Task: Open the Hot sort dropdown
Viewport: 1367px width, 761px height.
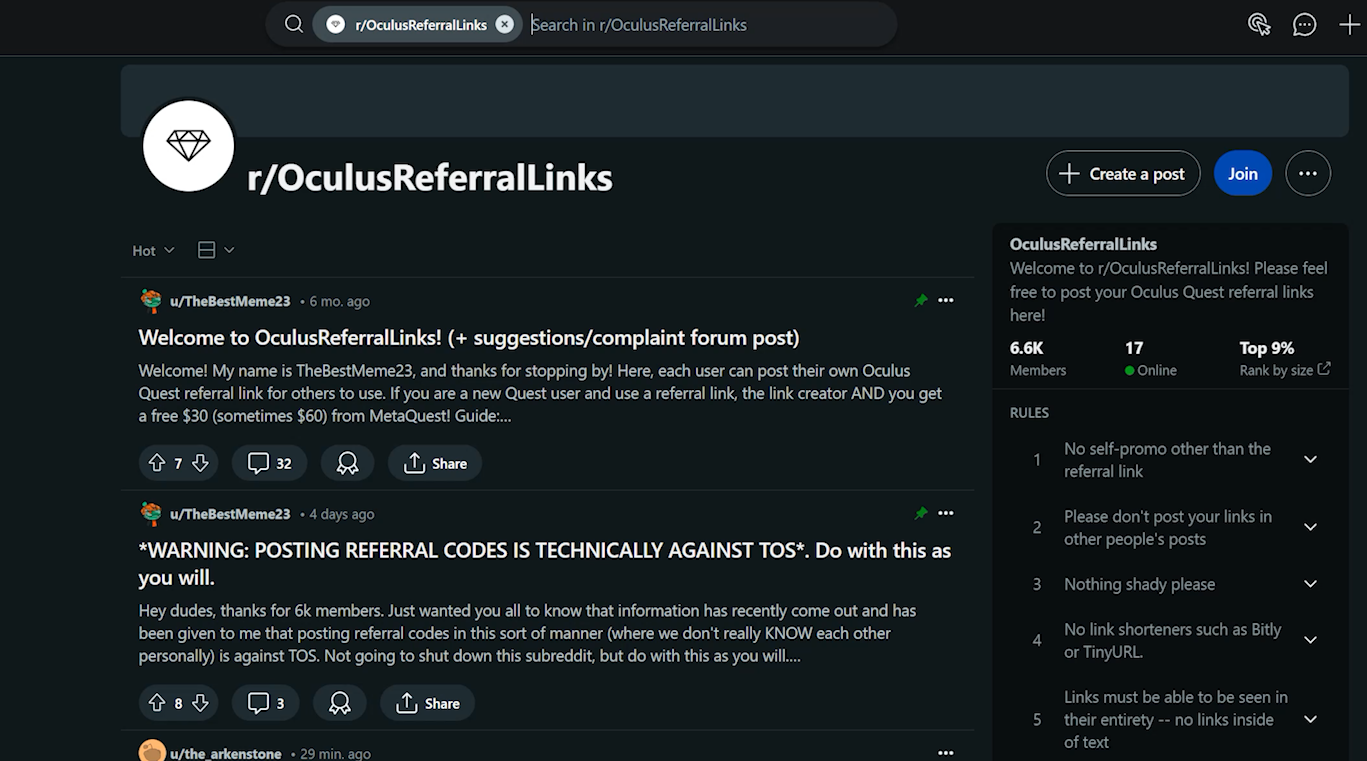Action: [x=153, y=250]
